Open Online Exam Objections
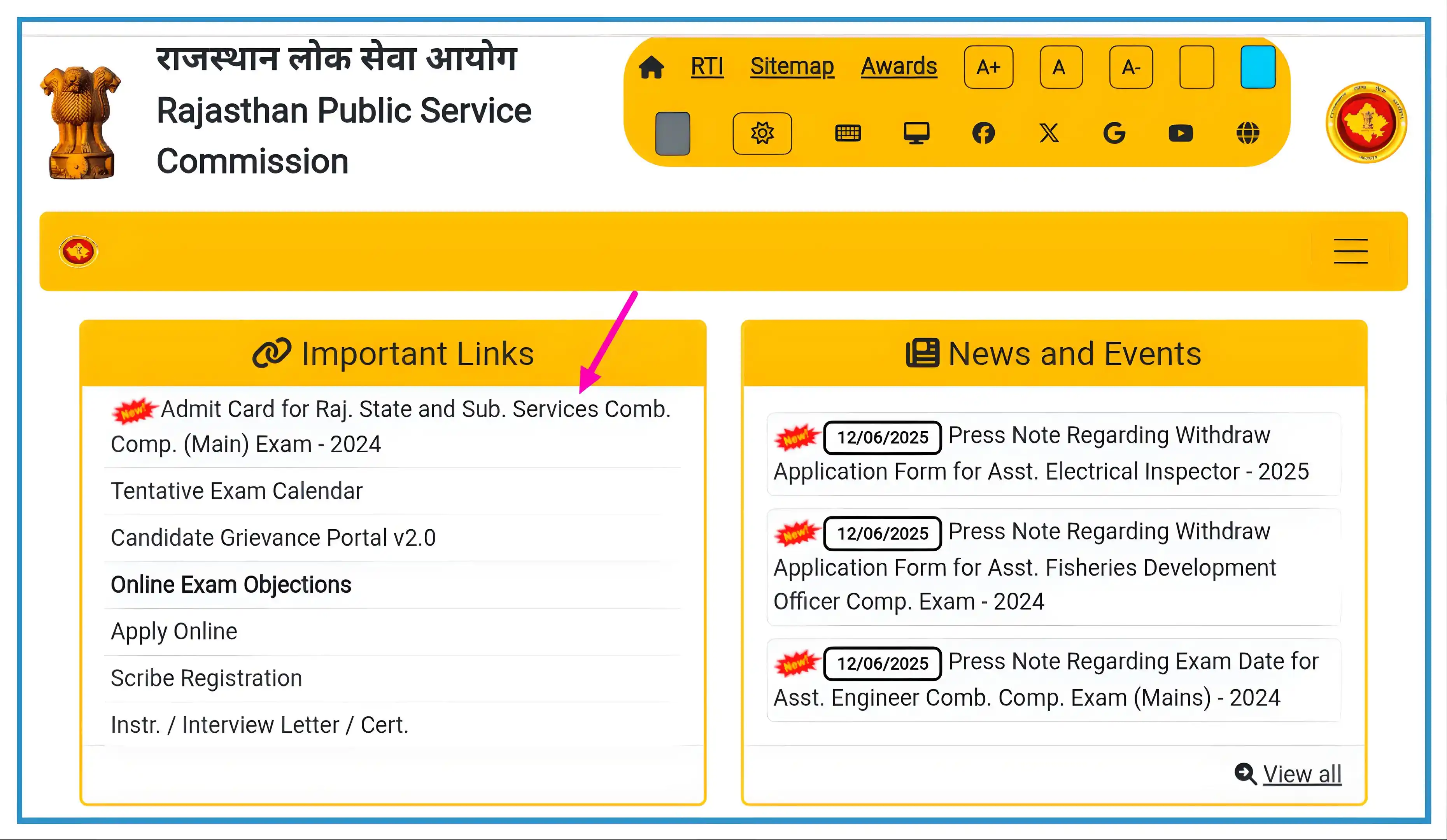This screenshot has width=1447, height=840. [231, 584]
